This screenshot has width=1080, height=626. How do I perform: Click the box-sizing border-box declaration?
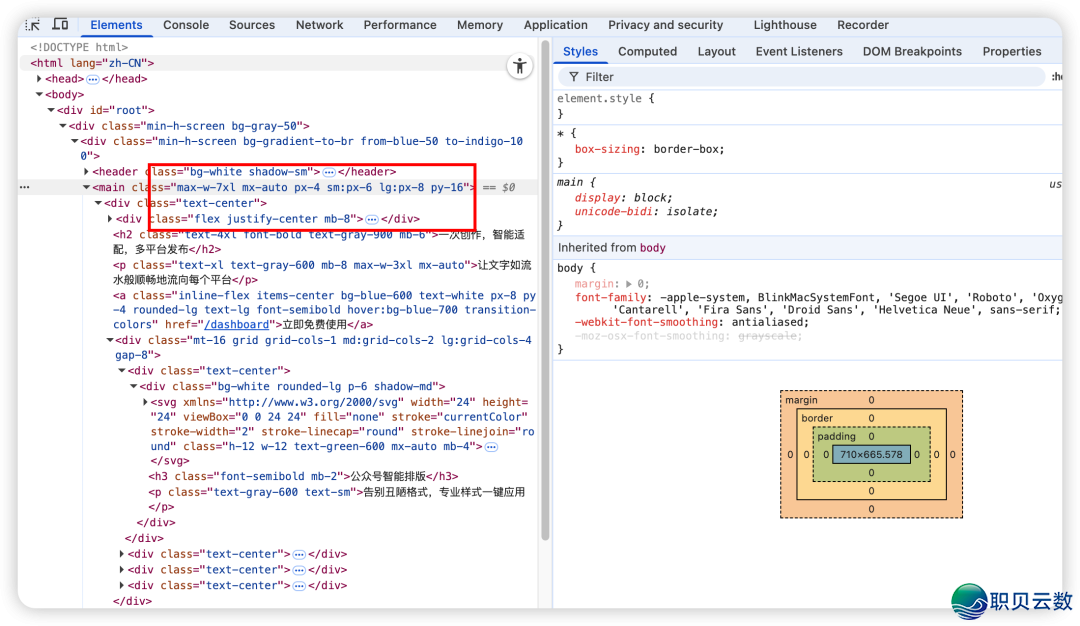(x=649, y=149)
